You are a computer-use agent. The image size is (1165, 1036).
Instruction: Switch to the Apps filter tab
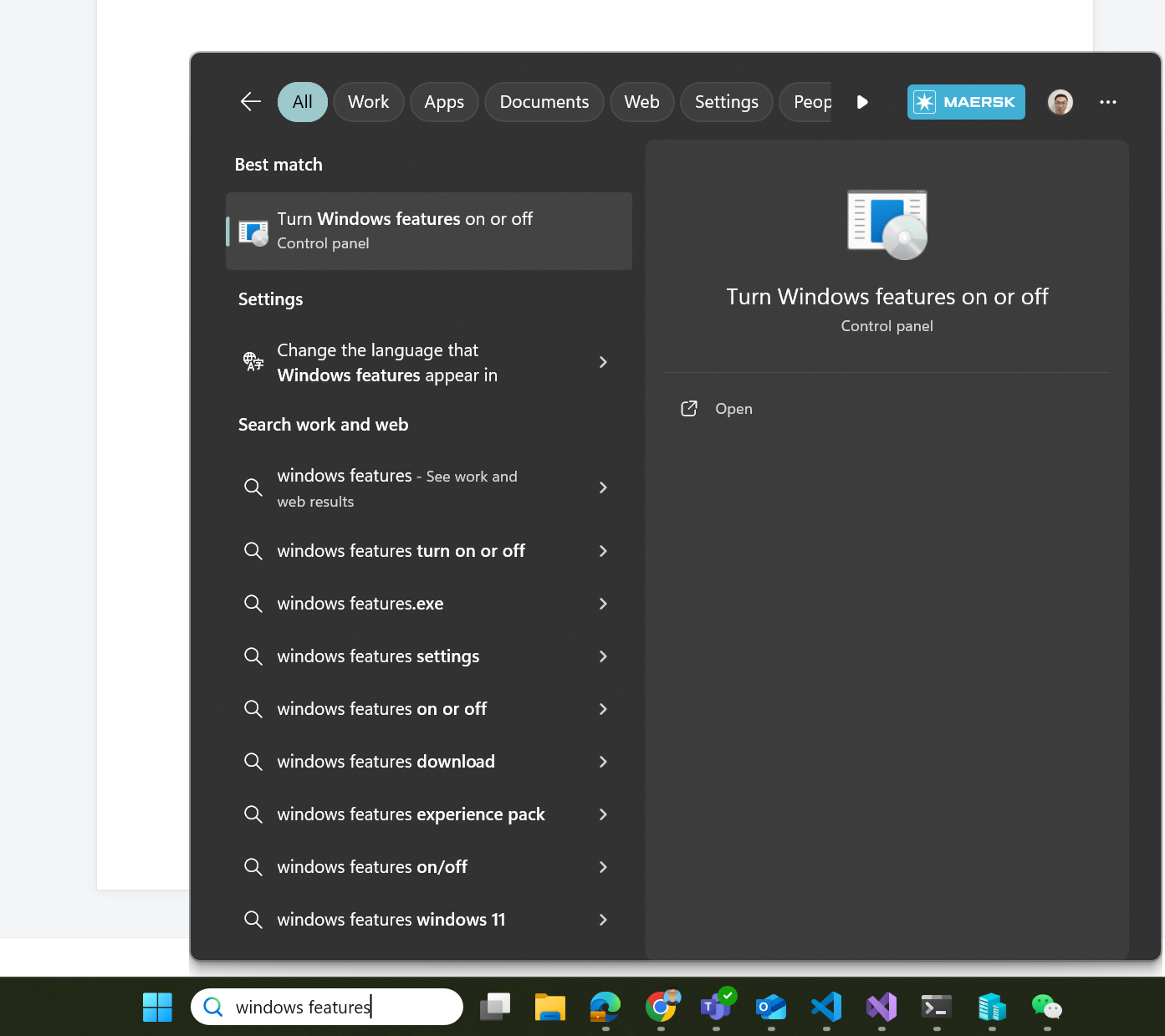(x=443, y=102)
